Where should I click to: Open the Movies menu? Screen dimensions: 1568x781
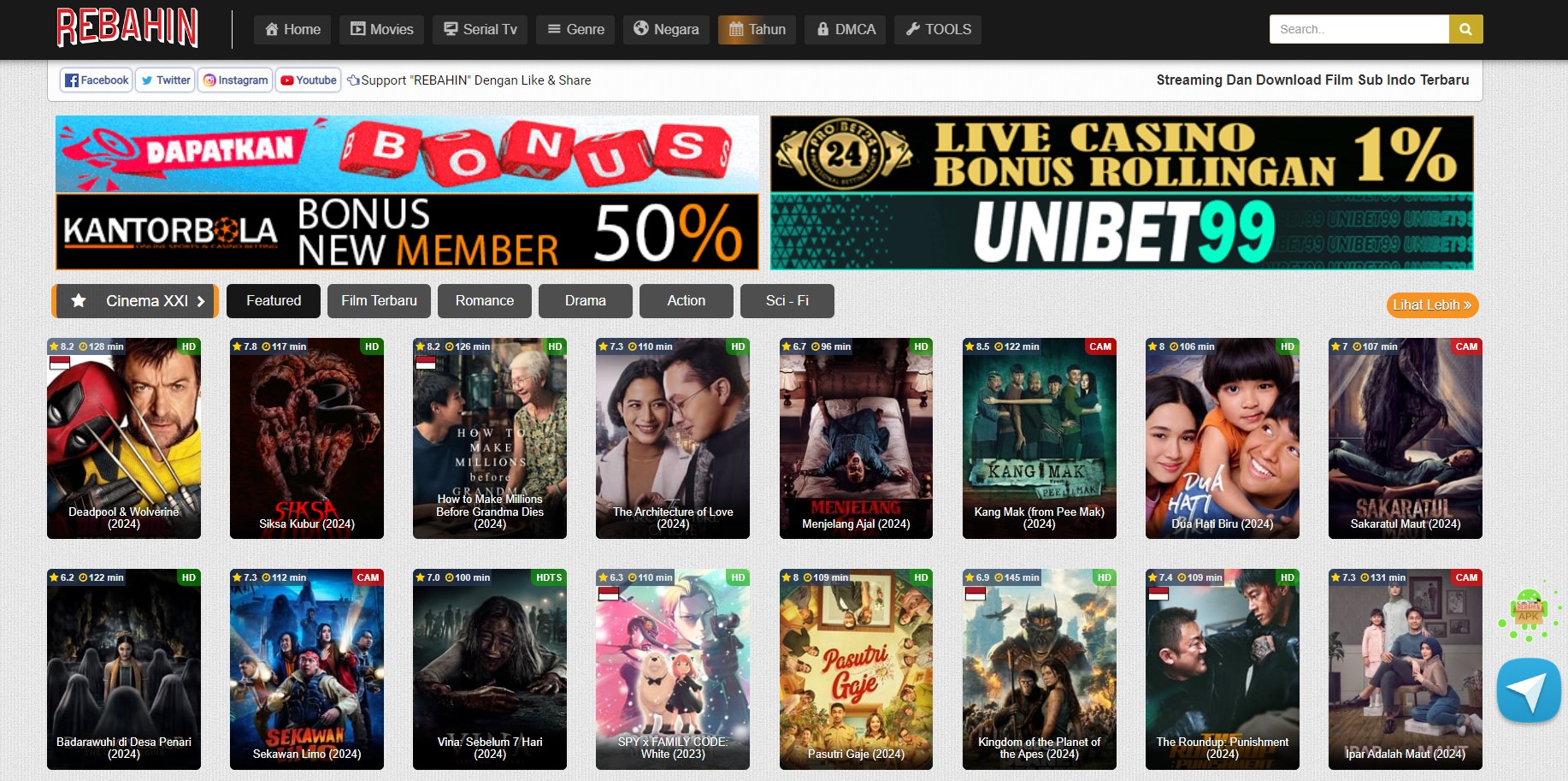tap(382, 29)
